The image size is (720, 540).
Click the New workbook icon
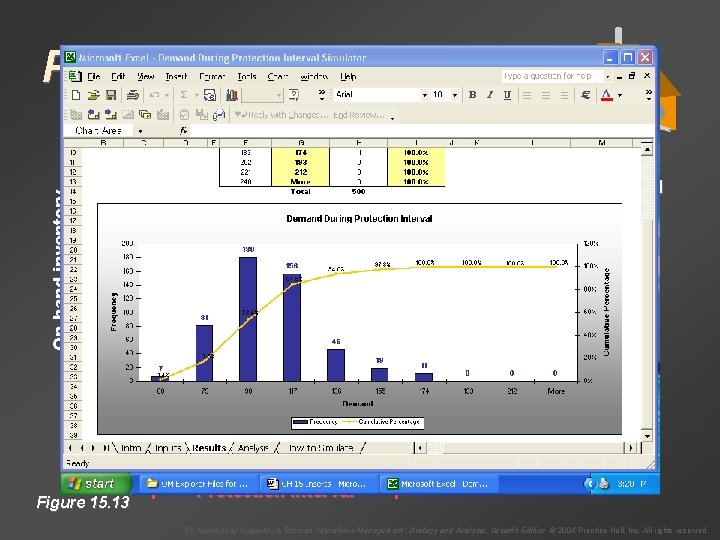pos(76,95)
